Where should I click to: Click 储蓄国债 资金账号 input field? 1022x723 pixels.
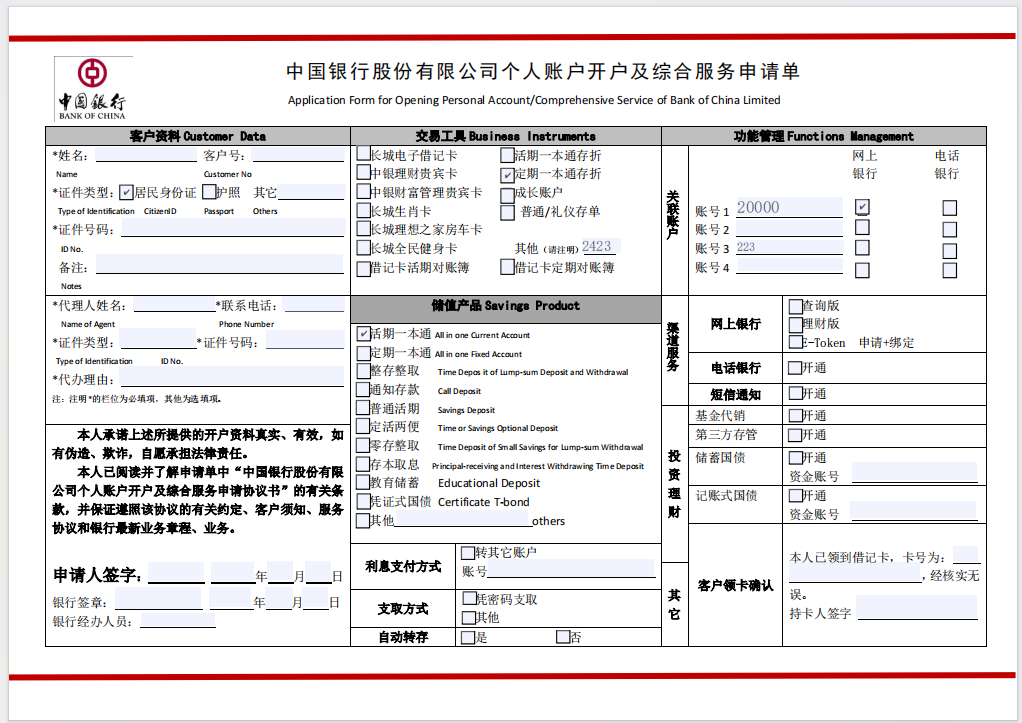coord(914,473)
